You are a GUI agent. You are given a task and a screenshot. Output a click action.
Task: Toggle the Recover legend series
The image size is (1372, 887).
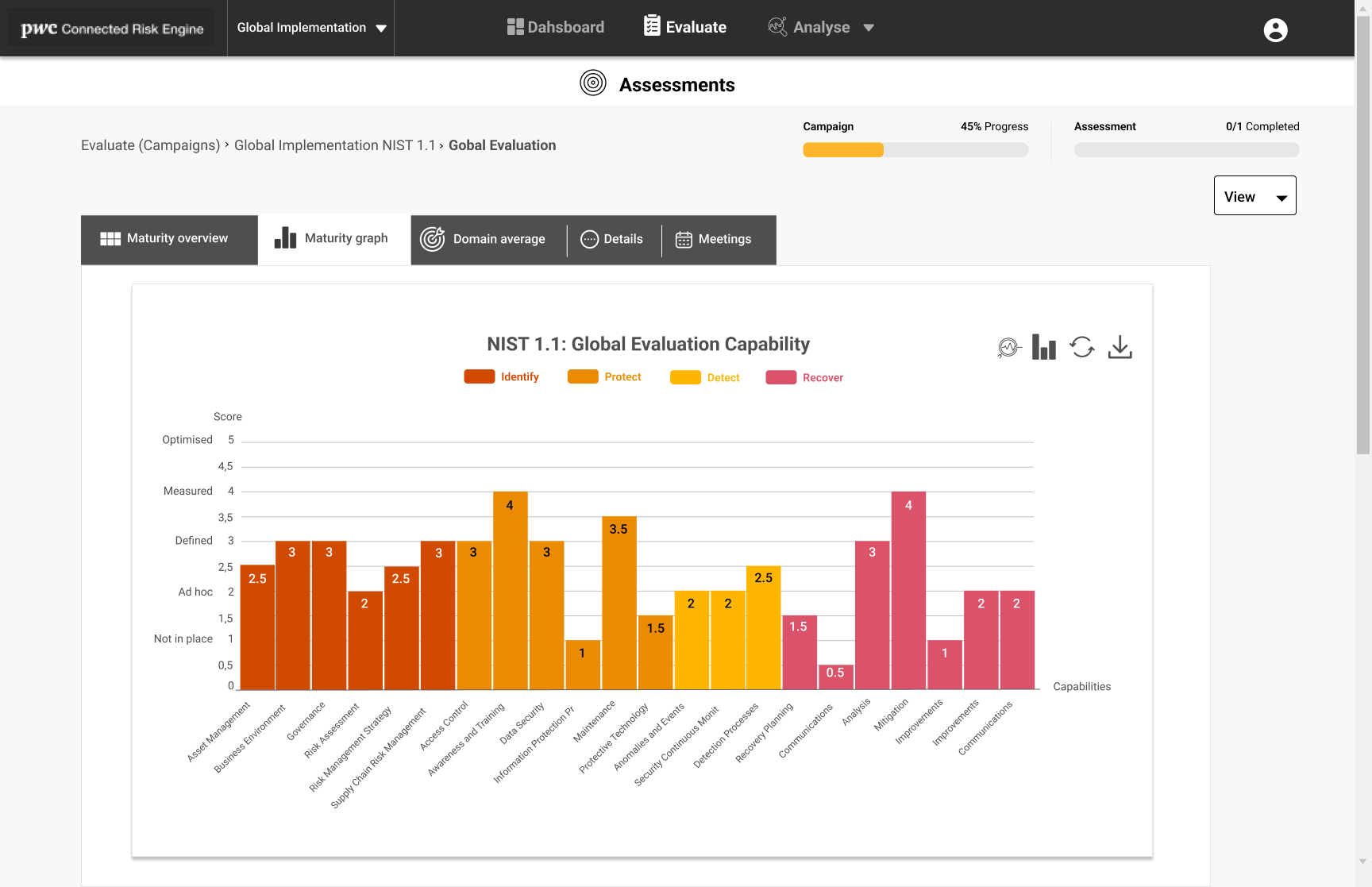tap(804, 378)
